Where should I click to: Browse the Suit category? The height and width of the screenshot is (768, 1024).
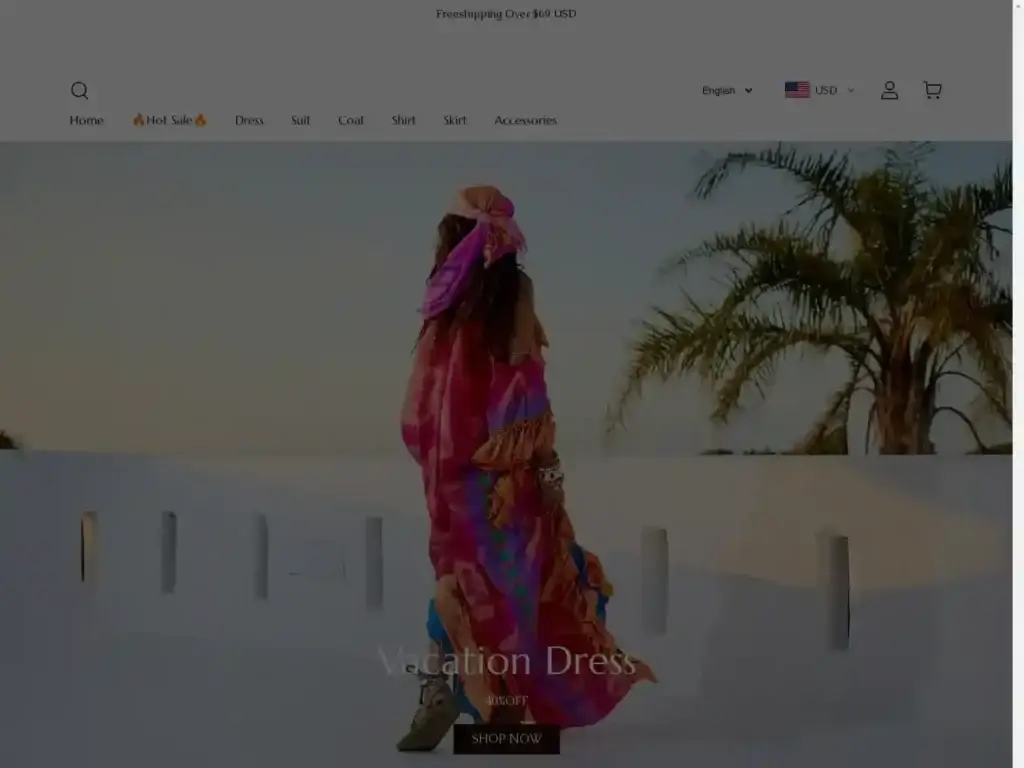click(301, 120)
